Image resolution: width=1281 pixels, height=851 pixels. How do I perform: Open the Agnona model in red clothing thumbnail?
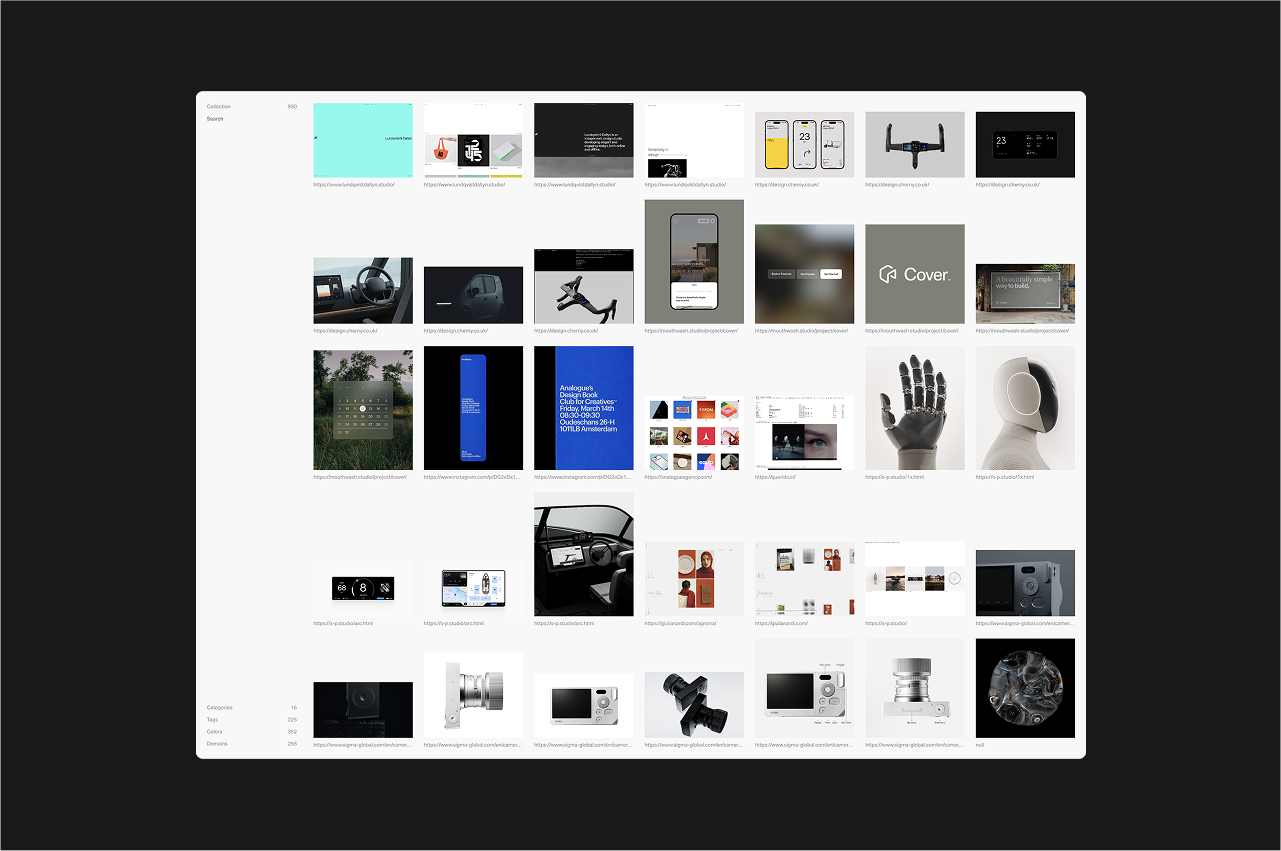point(694,579)
